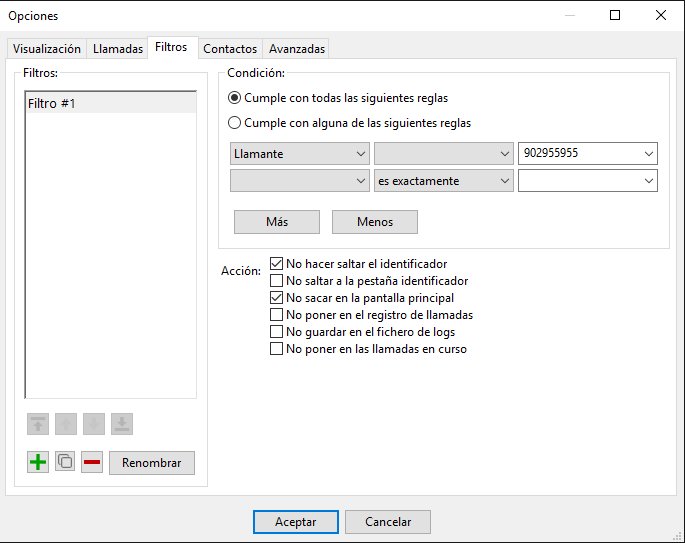Screen dimensions: 685x543
Task: Click the green plus add filter icon
Action: (x=38, y=463)
